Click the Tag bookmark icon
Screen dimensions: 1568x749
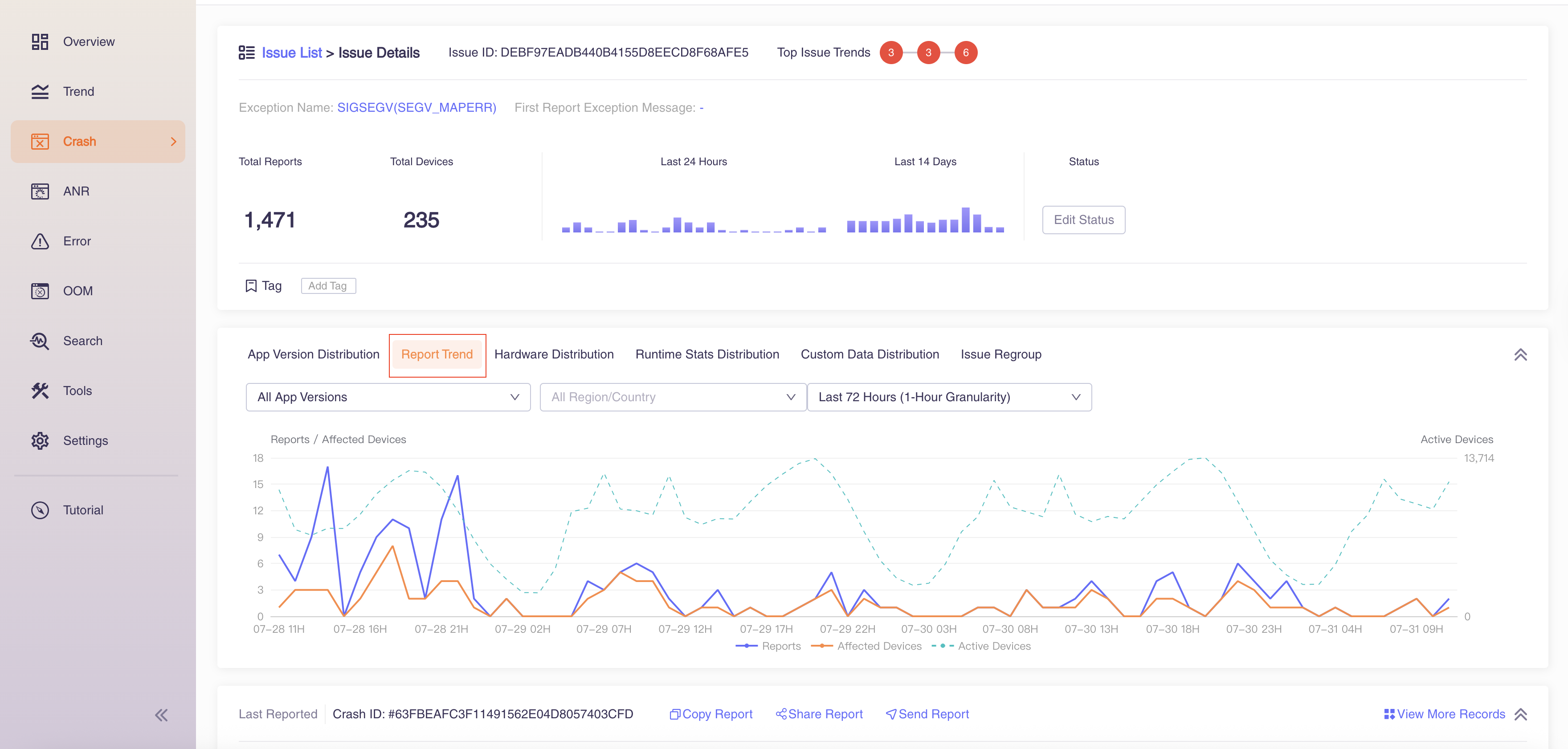pos(251,286)
